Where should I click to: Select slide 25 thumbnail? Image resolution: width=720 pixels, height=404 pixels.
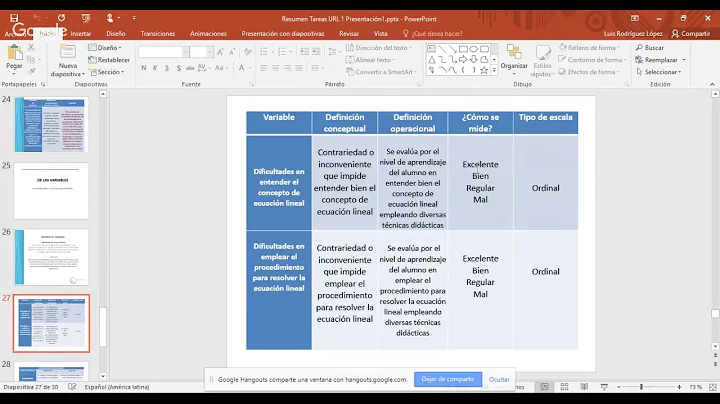[51, 191]
